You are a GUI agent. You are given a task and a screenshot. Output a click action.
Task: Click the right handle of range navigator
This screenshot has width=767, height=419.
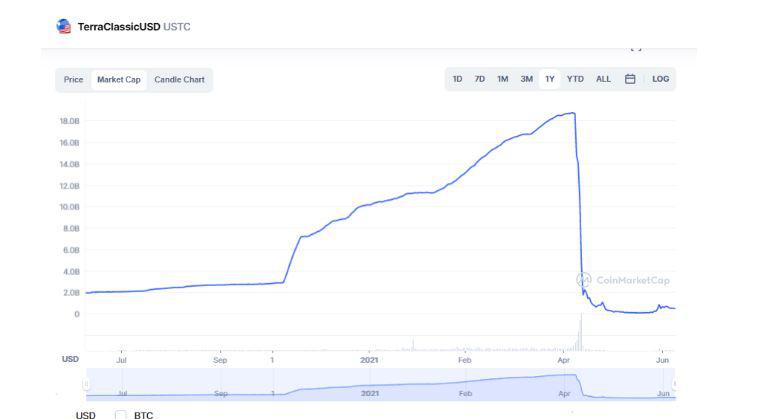click(x=674, y=384)
